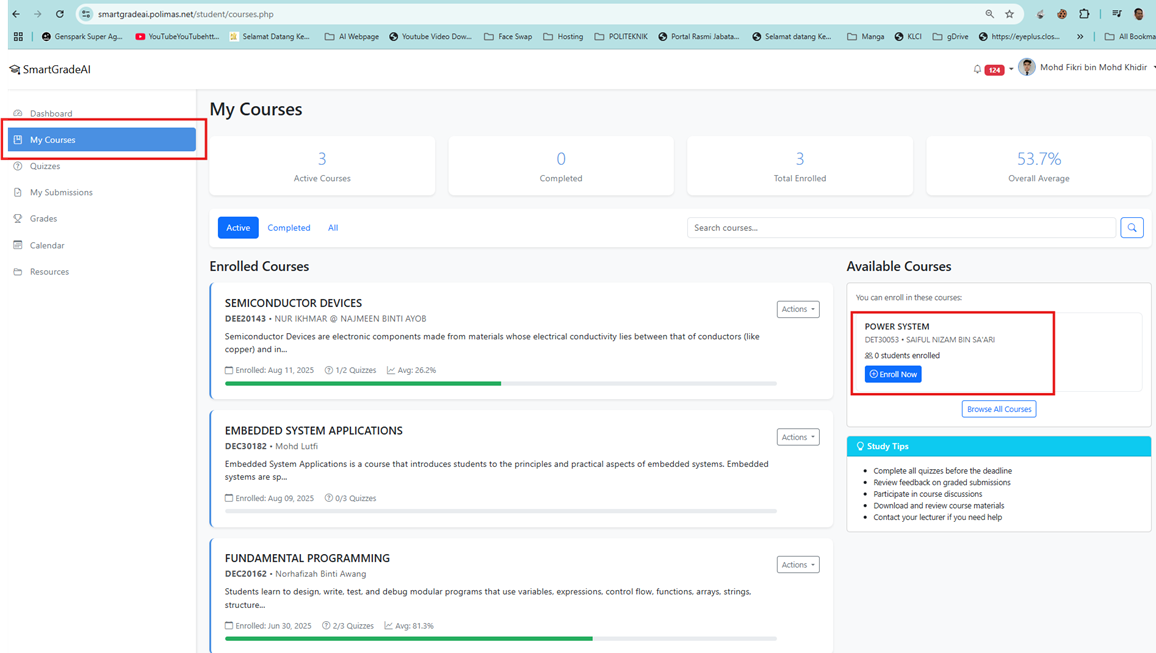Open the browser extensions puzzle icon
This screenshot has height=653, width=1156.
(1084, 15)
